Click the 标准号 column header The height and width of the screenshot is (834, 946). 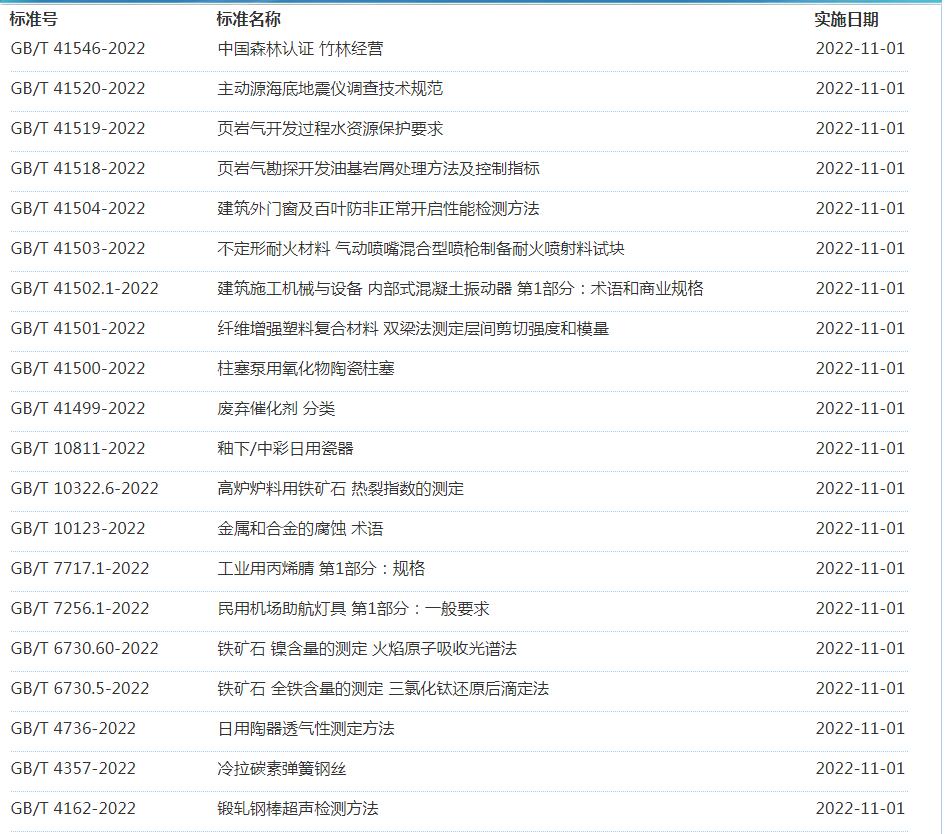(34, 19)
